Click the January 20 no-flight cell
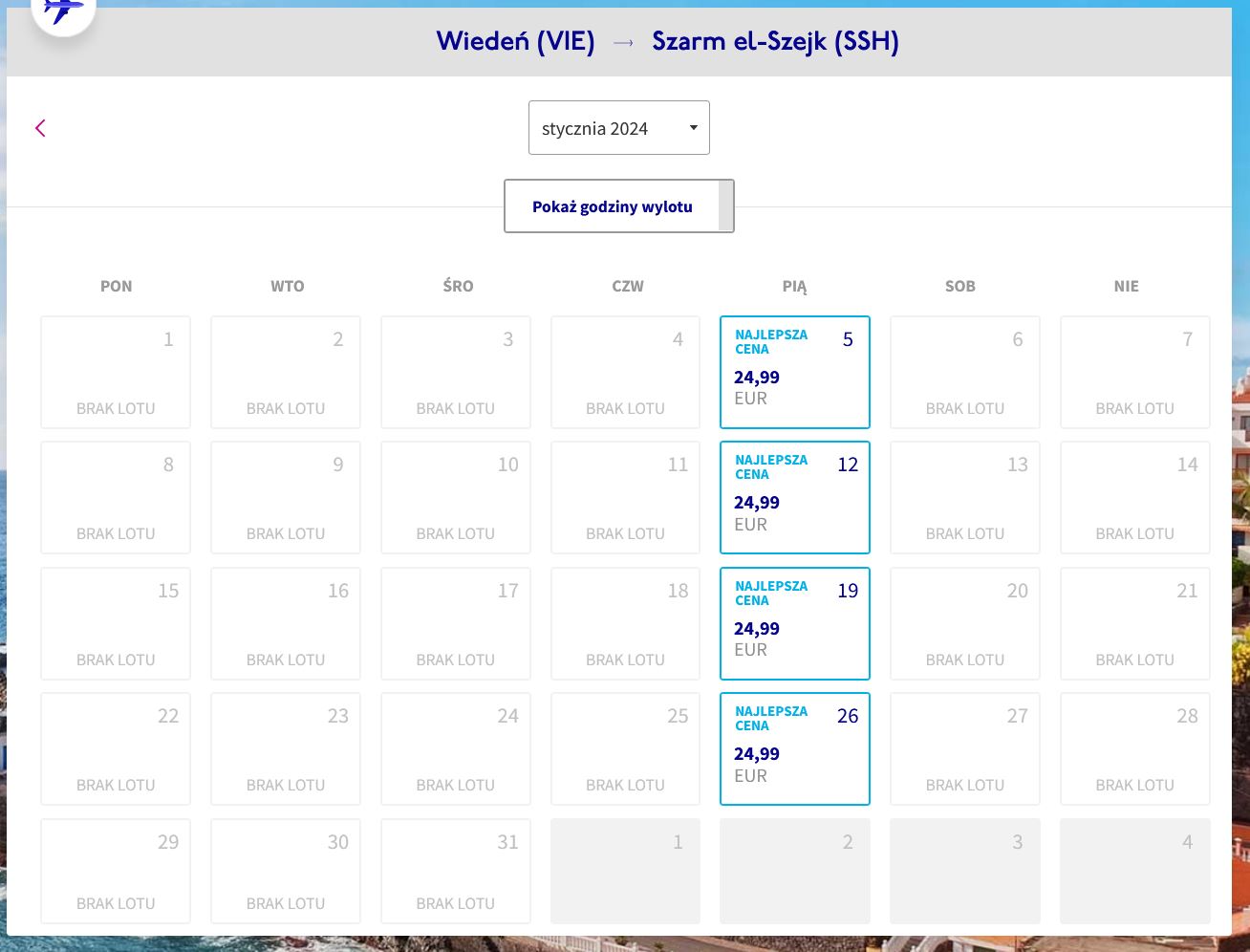Screen dimensions: 1250x952 point(965,623)
